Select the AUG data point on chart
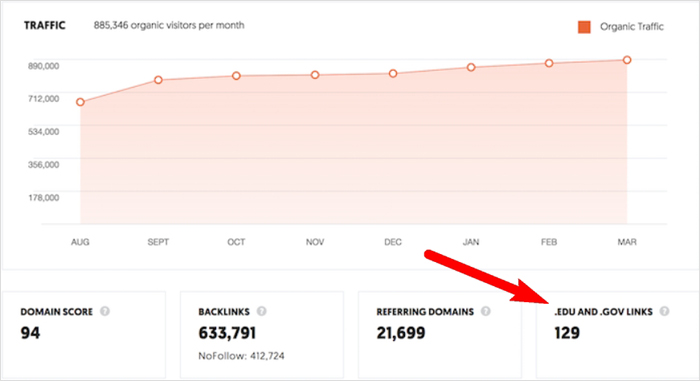This screenshot has height=381, width=700. click(x=80, y=102)
